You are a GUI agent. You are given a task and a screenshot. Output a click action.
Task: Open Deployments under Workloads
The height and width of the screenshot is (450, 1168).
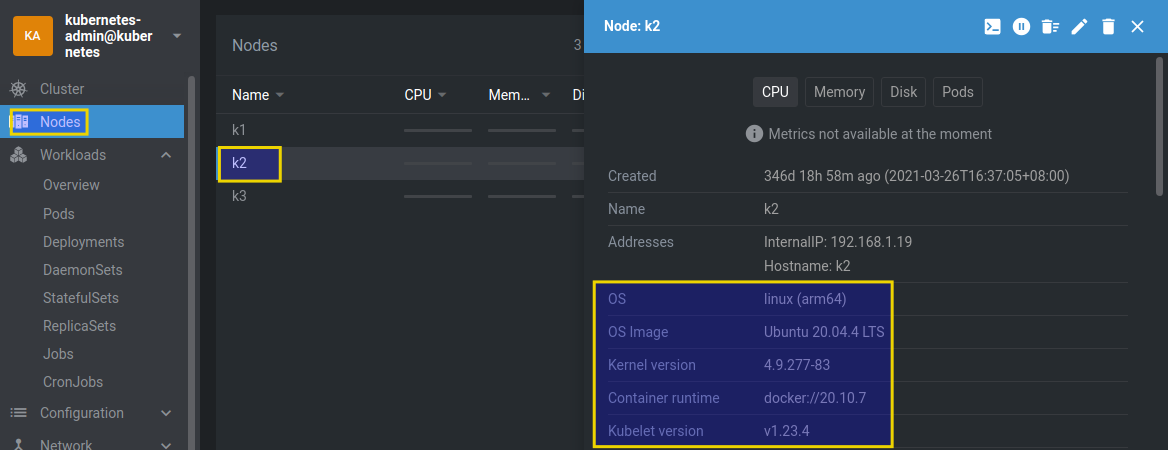[x=83, y=242]
